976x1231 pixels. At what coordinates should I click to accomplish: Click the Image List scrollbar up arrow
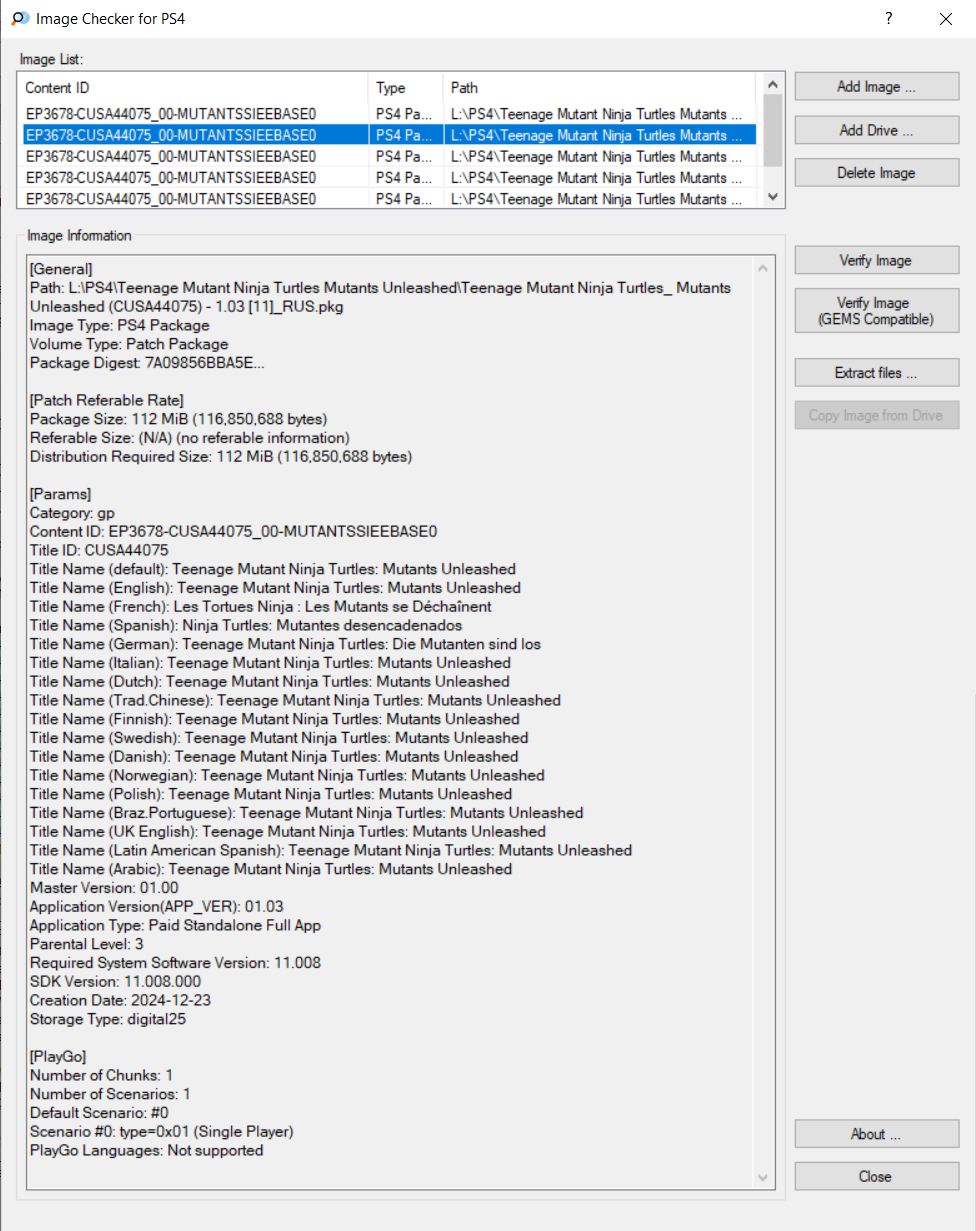pyautogui.click(x=772, y=85)
